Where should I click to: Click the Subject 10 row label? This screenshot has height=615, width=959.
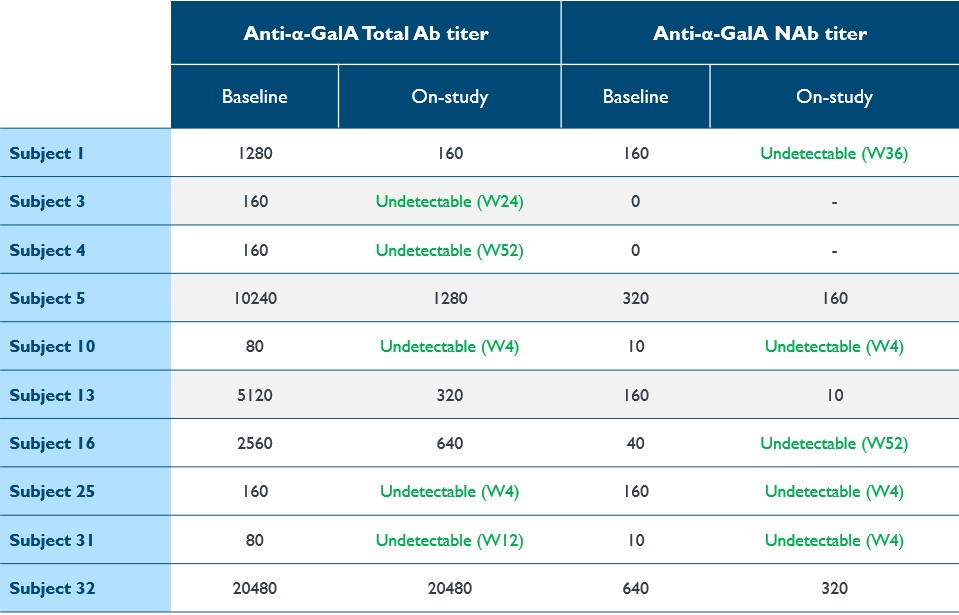coord(52,346)
